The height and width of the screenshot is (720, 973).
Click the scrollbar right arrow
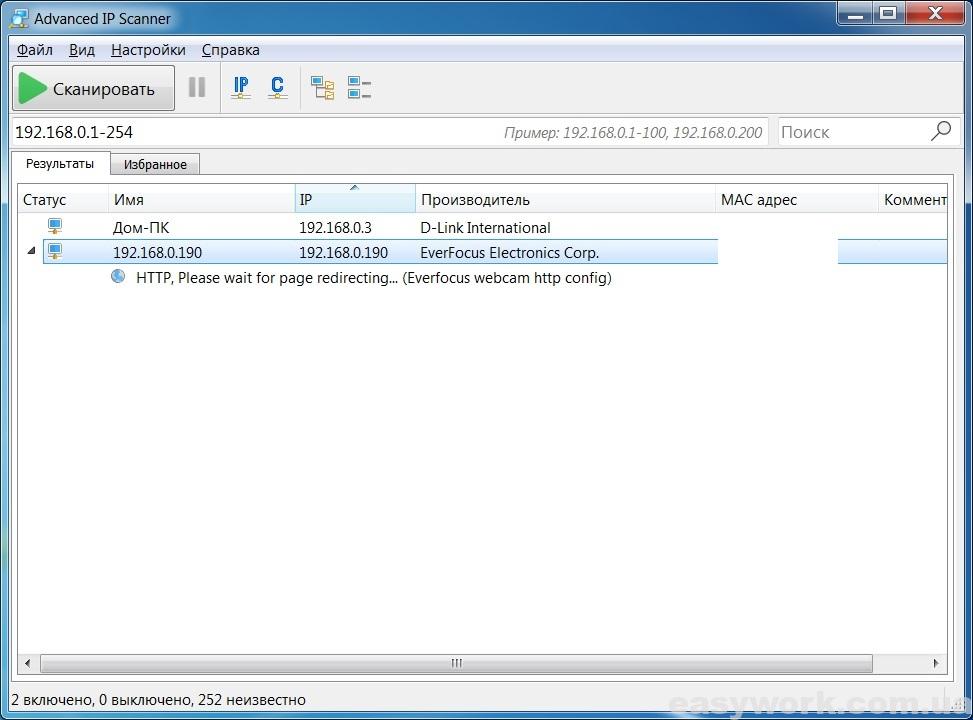[936, 663]
